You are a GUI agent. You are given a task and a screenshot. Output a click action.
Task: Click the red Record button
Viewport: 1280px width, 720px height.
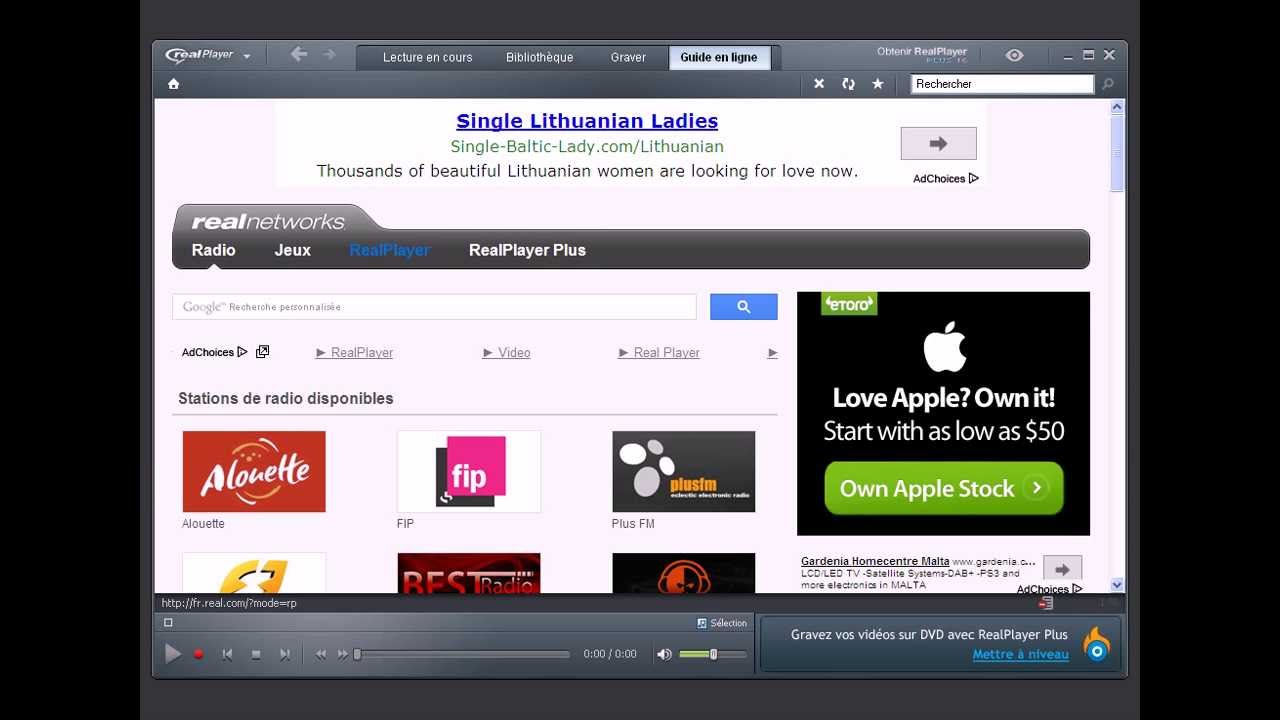[198, 654]
